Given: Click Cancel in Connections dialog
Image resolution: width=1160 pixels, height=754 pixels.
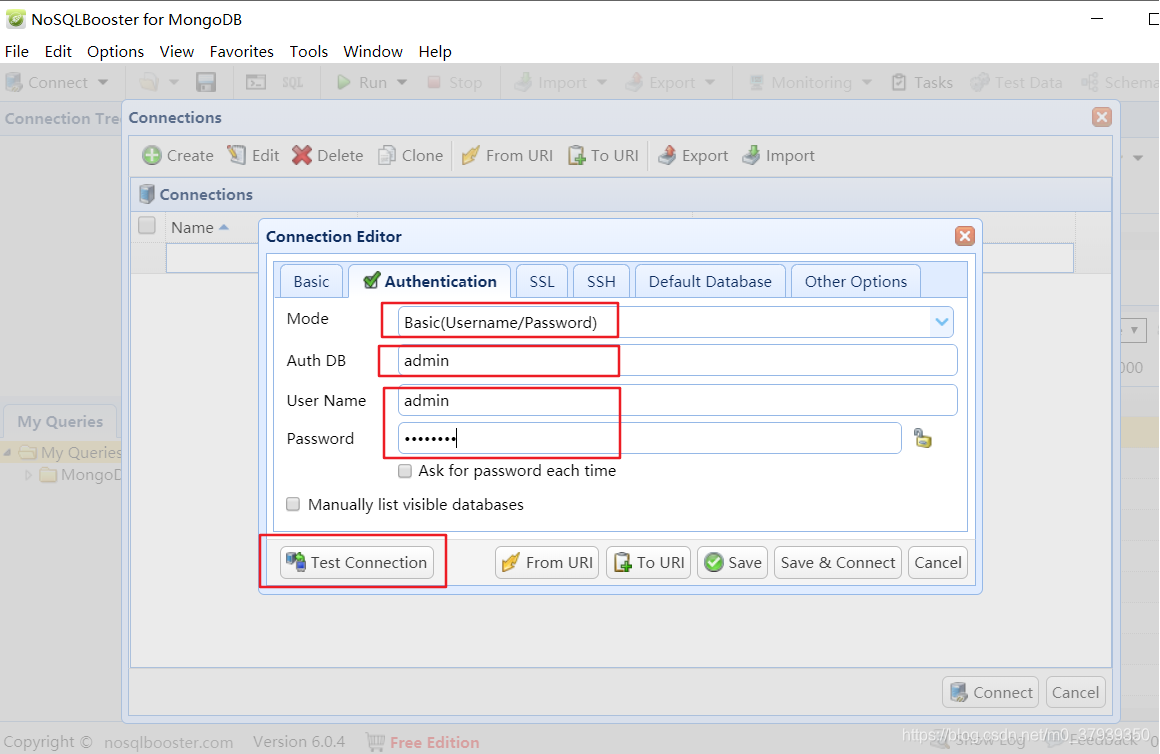Looking at the screenshot, I should tap(1075, 693).
